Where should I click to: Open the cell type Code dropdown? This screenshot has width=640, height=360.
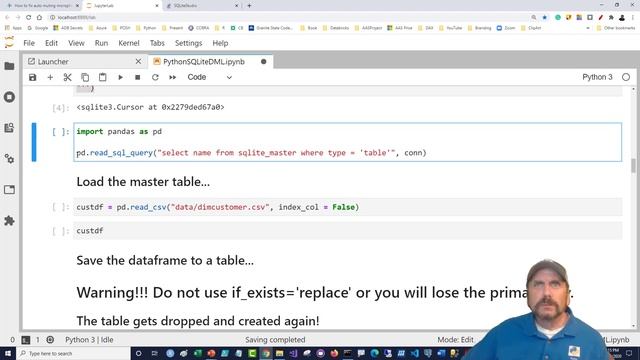[209, 77]
